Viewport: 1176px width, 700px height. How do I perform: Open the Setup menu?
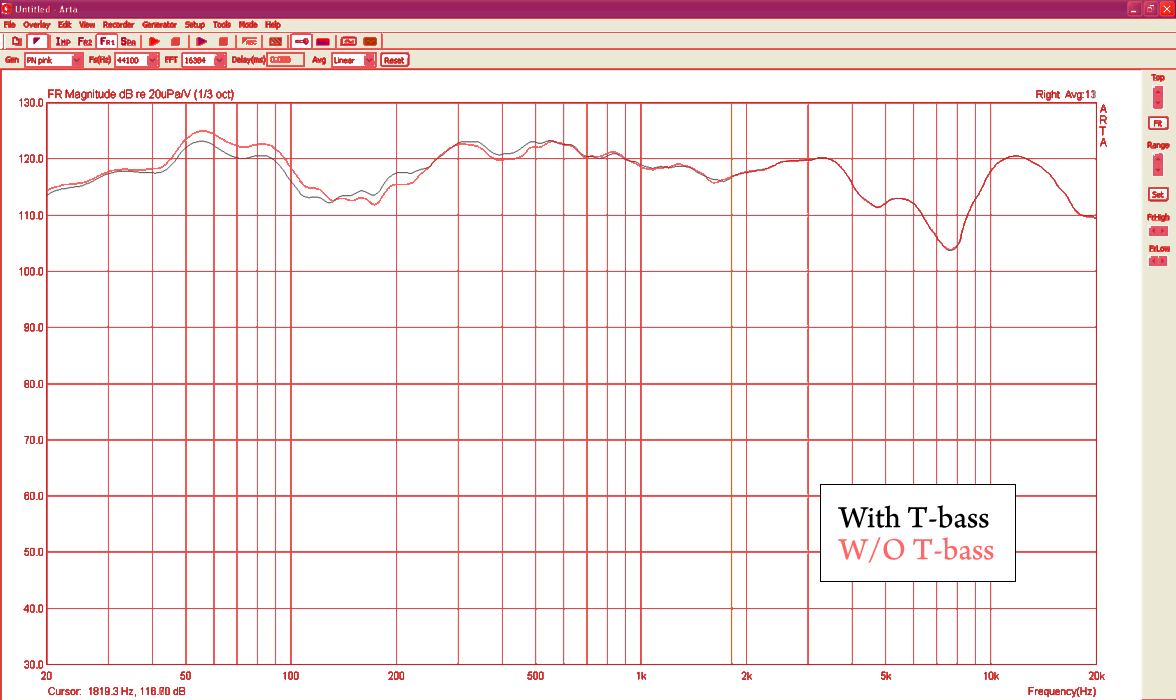195,25
